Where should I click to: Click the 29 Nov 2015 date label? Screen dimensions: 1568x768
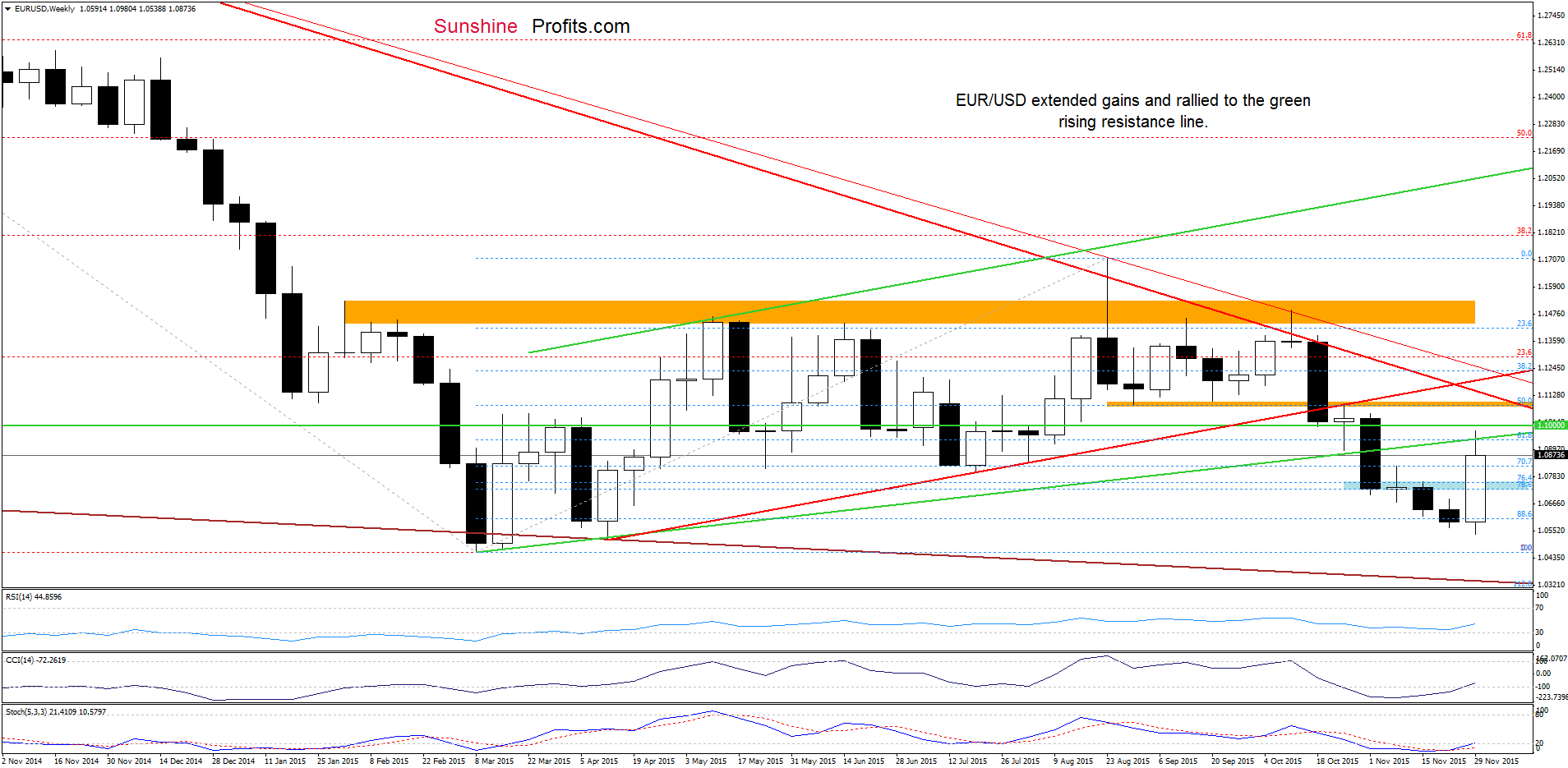point(1497,761)
